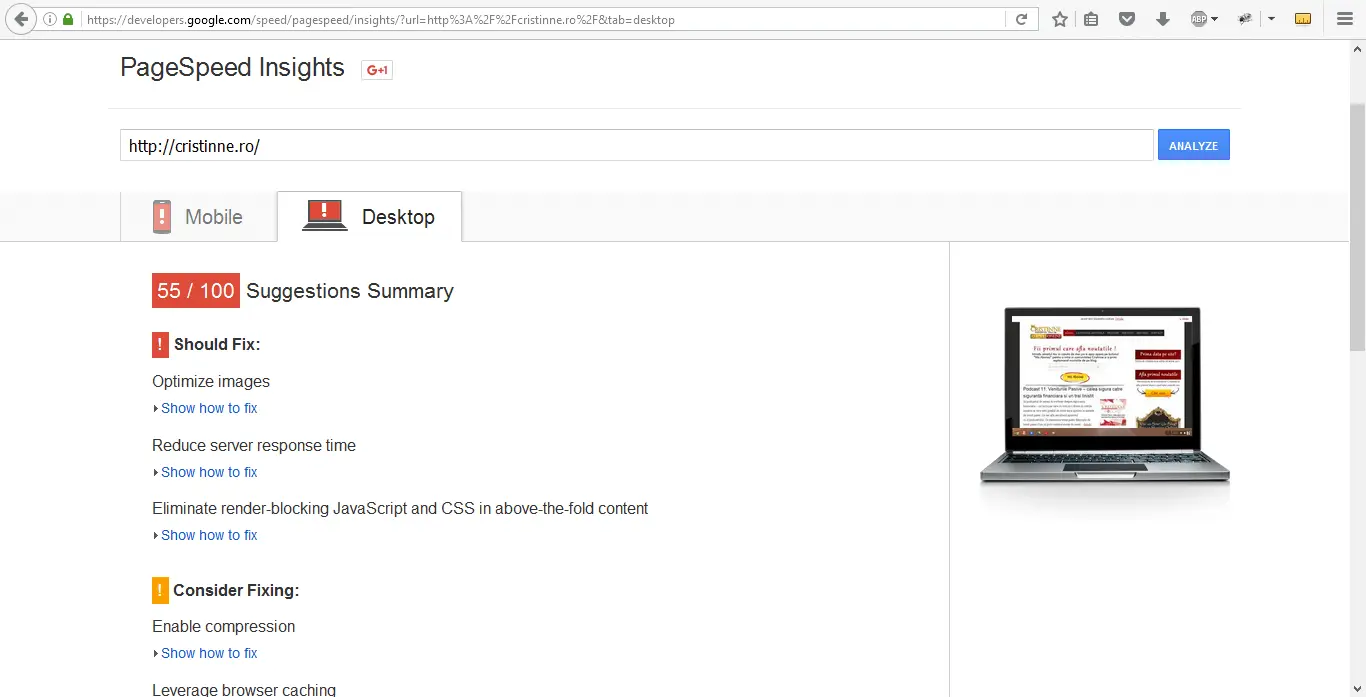The height and width of the screenshot is (697, 1366).
Task: Click the Suggestions Summary heading
Action: (x=350, y=291)
